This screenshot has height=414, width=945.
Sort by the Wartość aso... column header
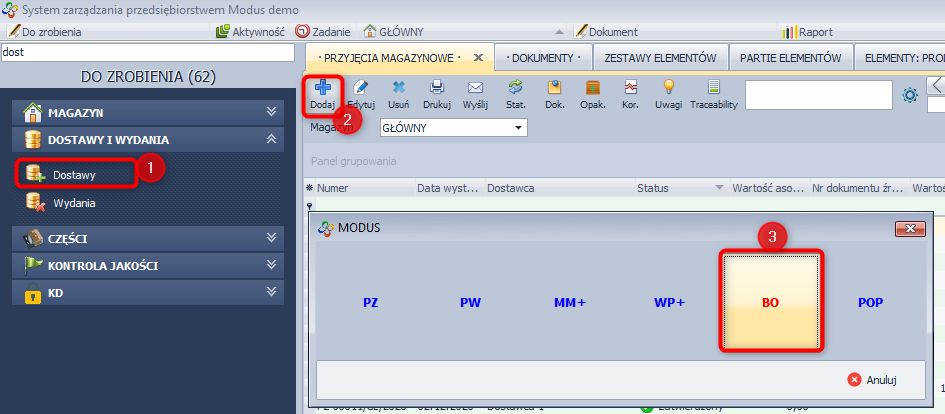pos(768,188)
